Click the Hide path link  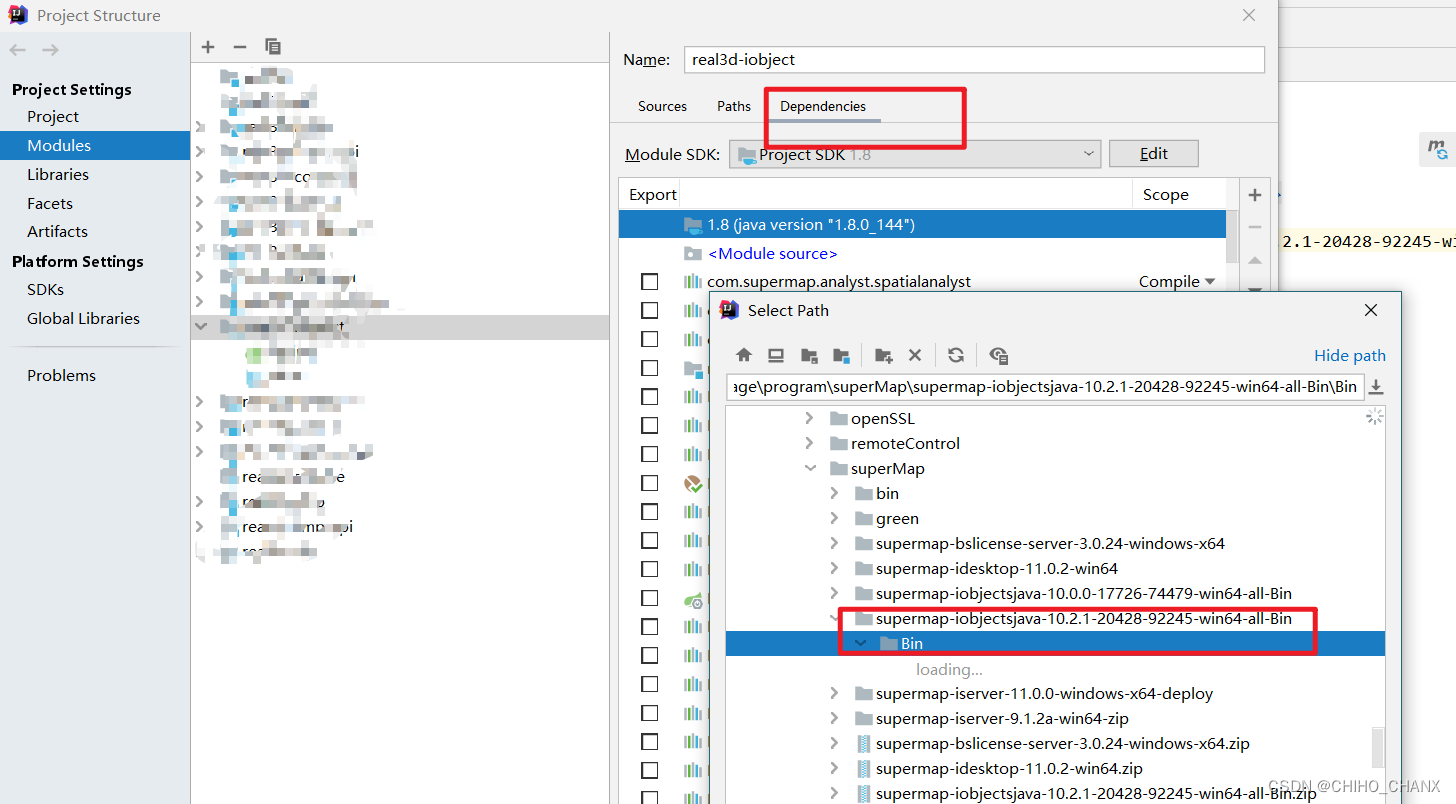click(x=1349, y=355)
